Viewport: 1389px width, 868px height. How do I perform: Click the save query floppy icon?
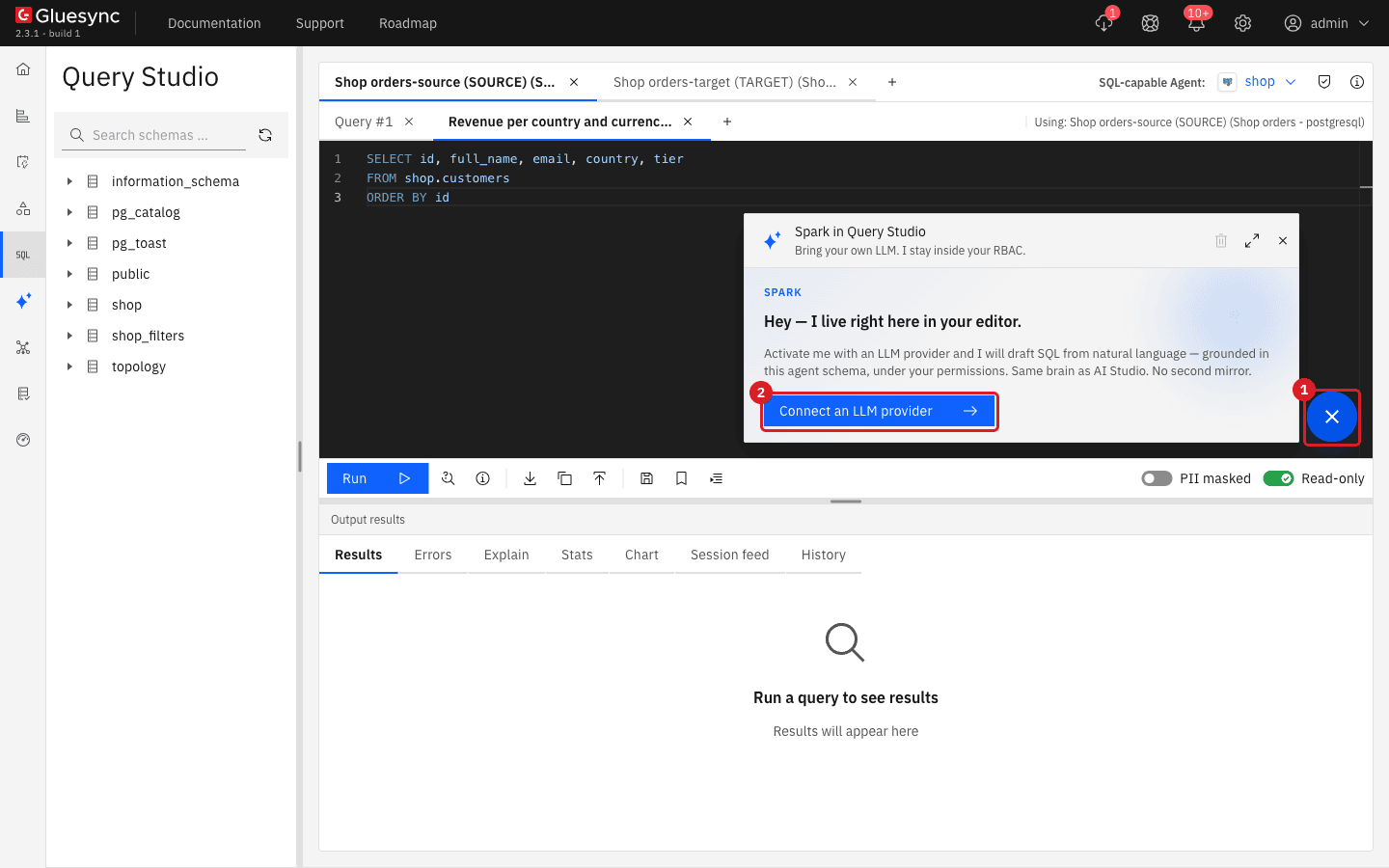pyautogui.click(x=646, y=478)
